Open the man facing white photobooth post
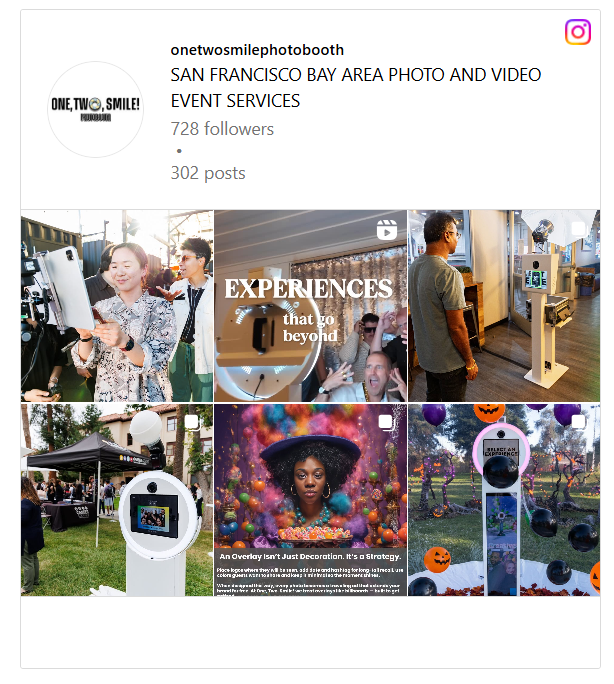This screenshot has width=614, height=684. (504, 306)
